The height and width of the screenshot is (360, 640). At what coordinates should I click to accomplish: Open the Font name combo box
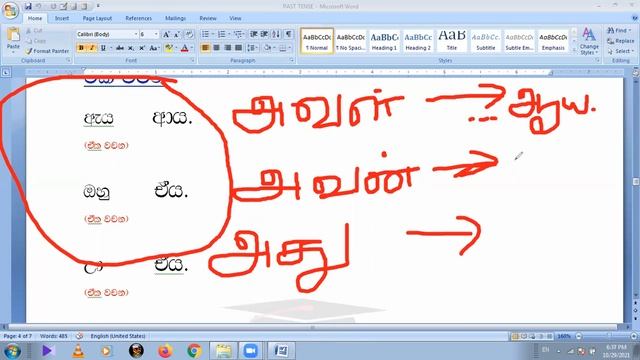tap(107, 34)
